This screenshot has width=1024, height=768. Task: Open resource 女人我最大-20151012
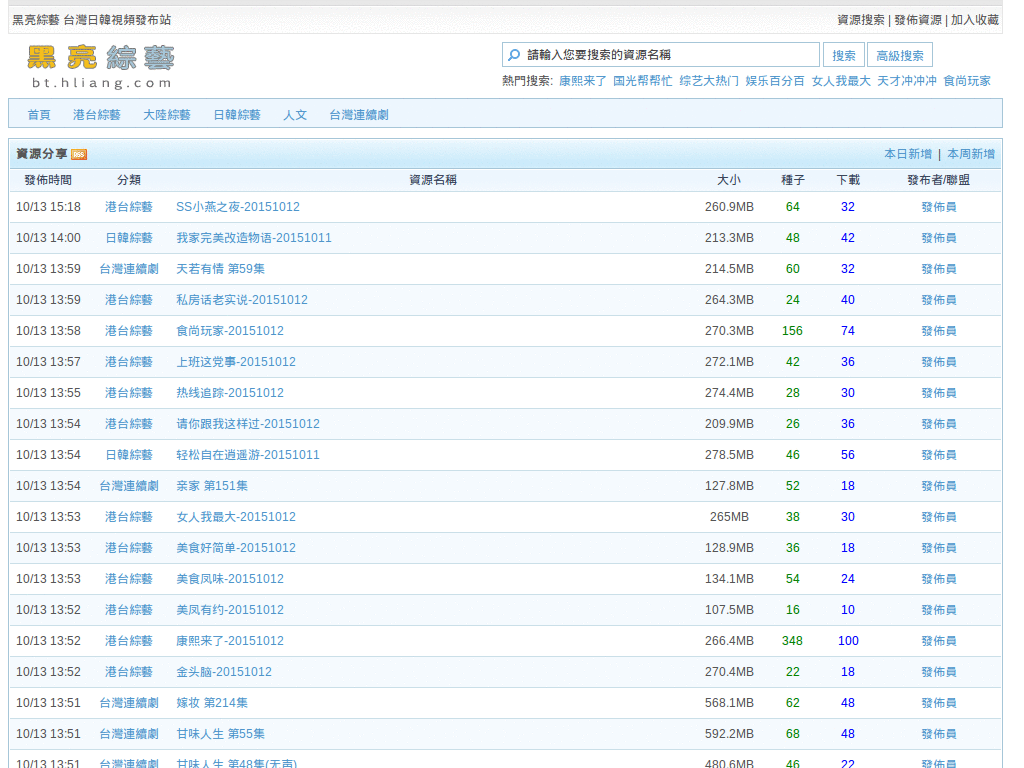[236, 517]
